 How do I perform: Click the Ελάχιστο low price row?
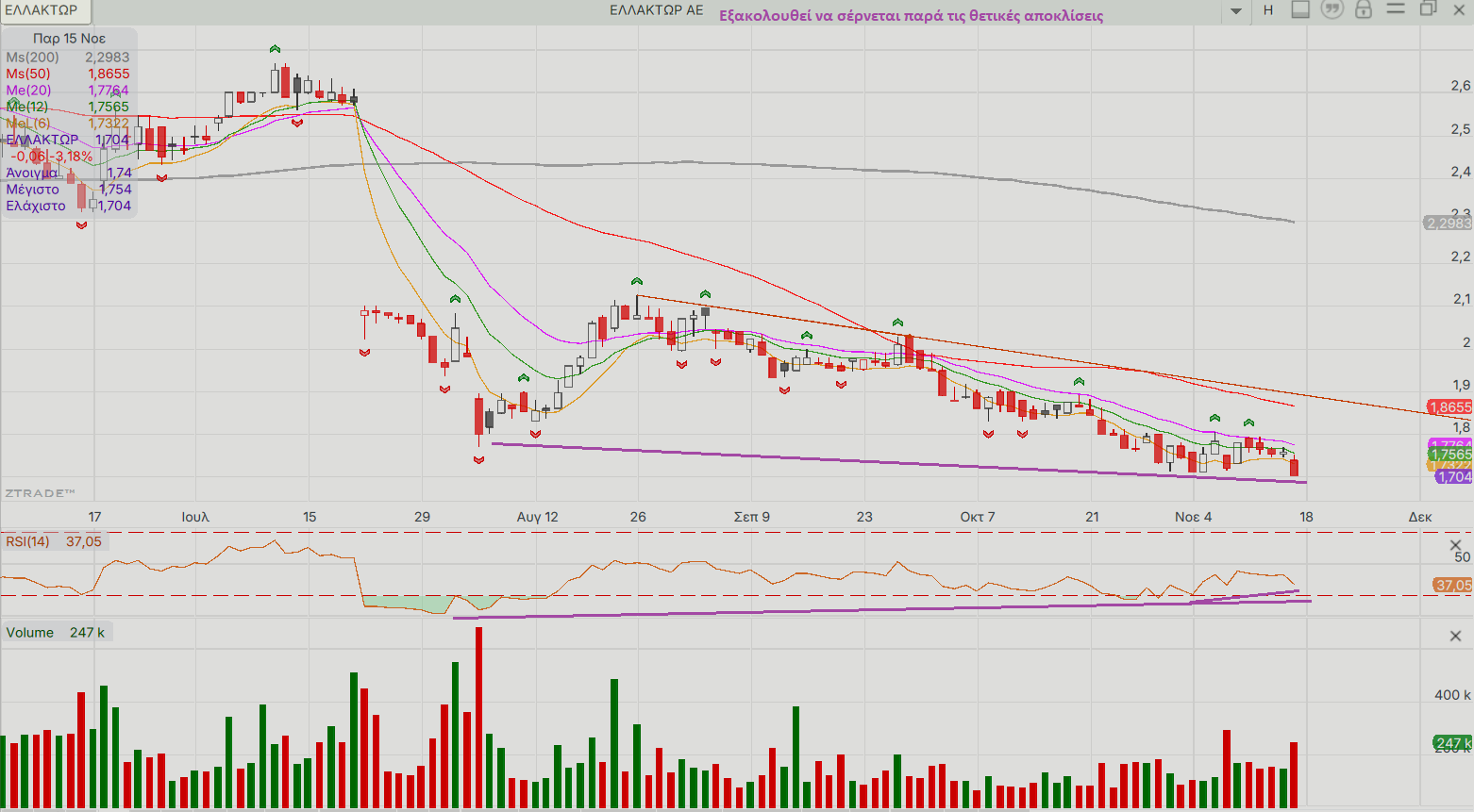coord(68,206)
